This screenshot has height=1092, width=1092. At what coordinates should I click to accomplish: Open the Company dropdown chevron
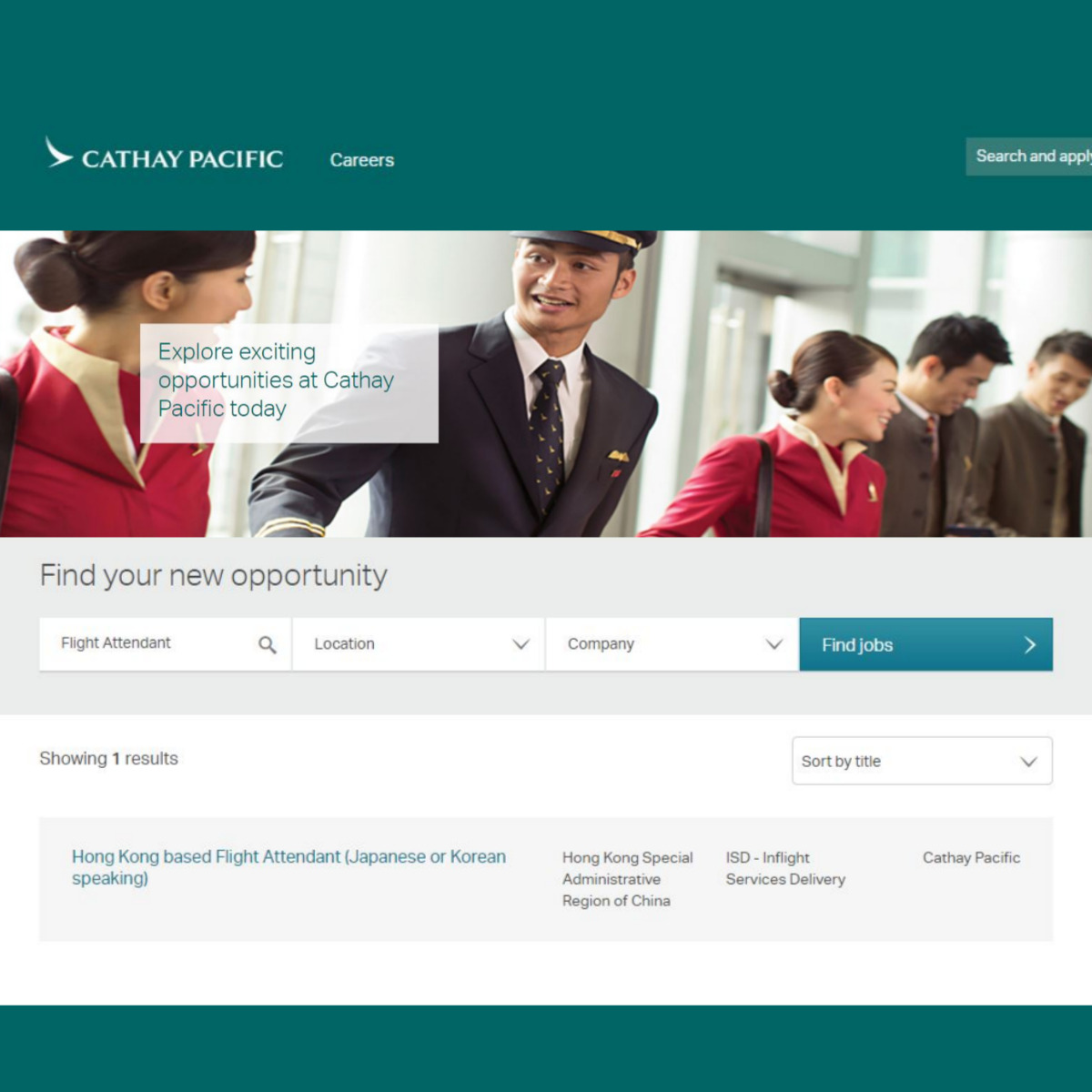773,644
